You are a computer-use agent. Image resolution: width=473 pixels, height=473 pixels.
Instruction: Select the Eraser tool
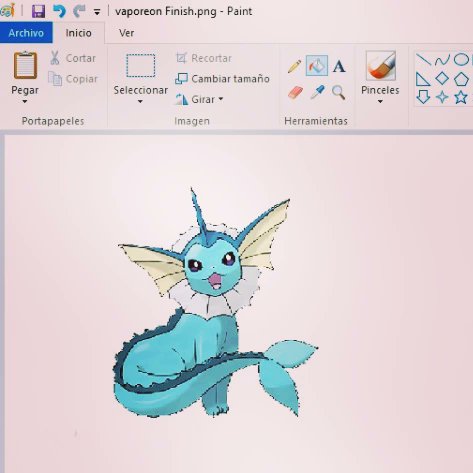tap(295, 92)
